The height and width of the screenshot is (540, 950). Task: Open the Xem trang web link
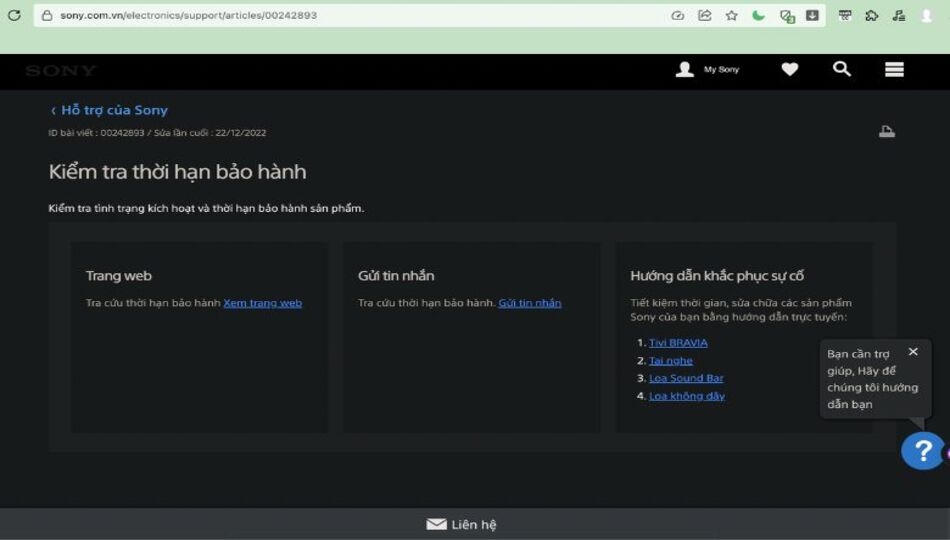click(x=262, y=303)
